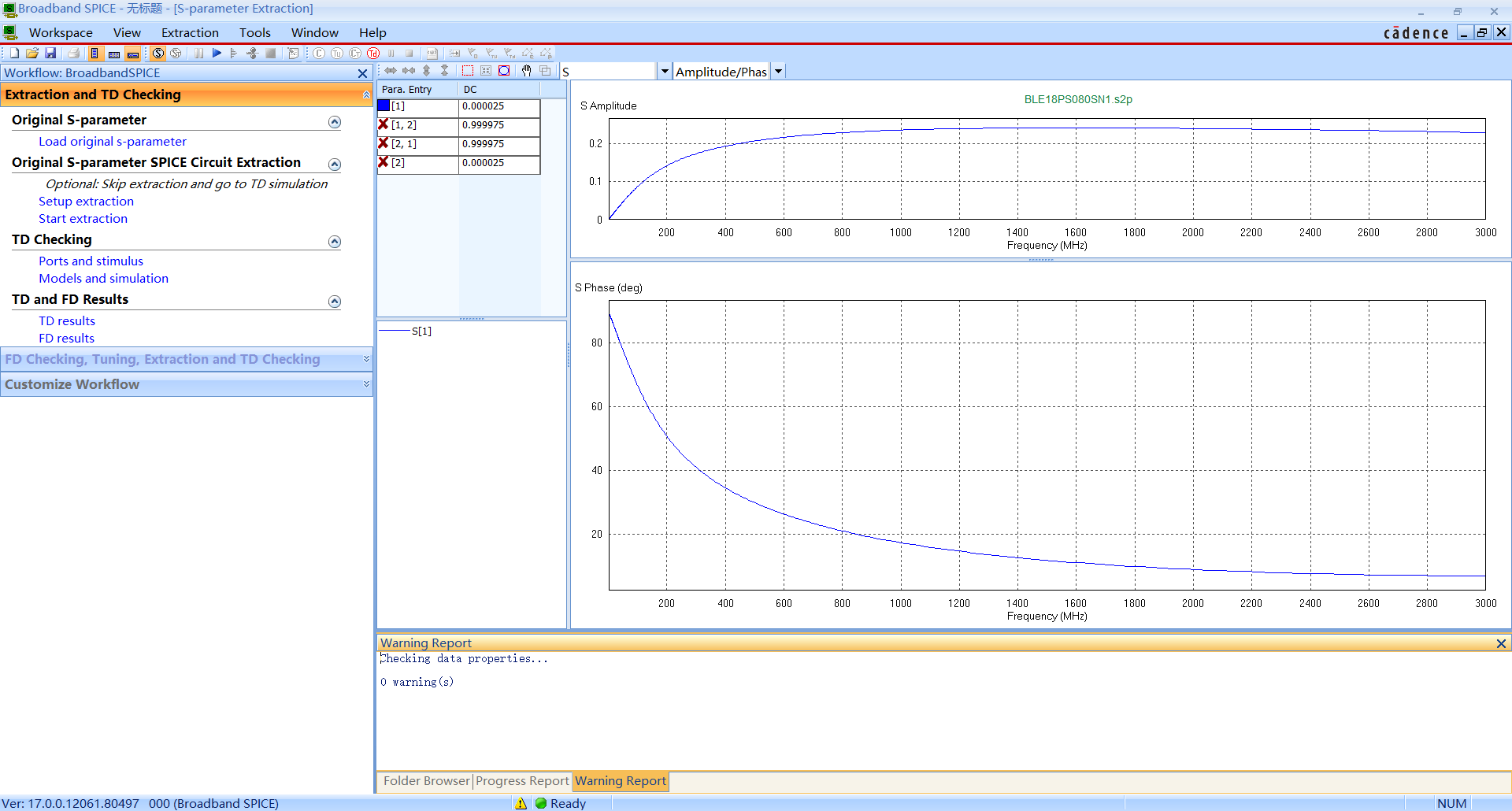Viewport: 1512px width, 811px height.
Task: Click the pause icon beside Run
Action: click(198, 54)
